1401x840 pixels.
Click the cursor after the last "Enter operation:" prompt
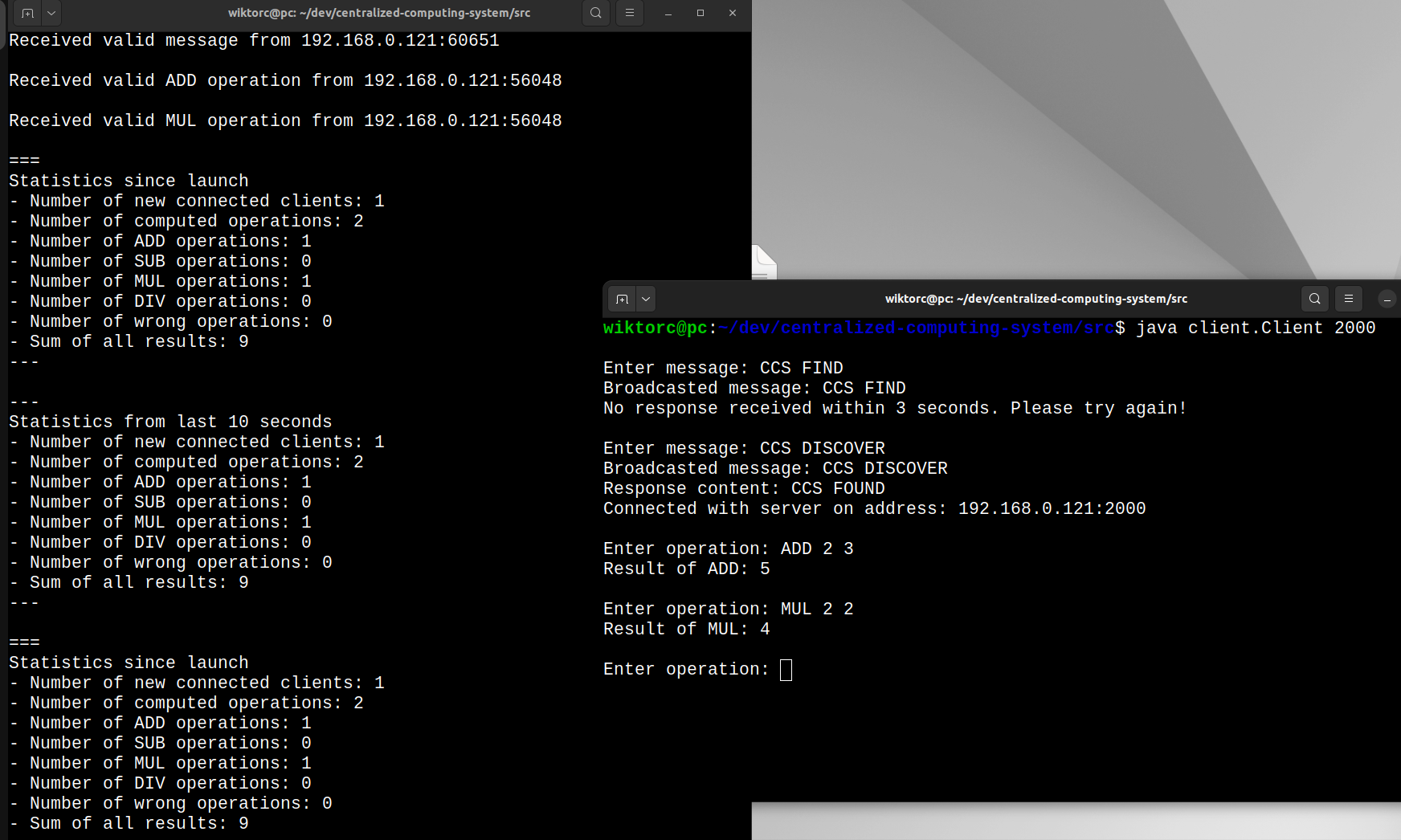click(786, 670)
